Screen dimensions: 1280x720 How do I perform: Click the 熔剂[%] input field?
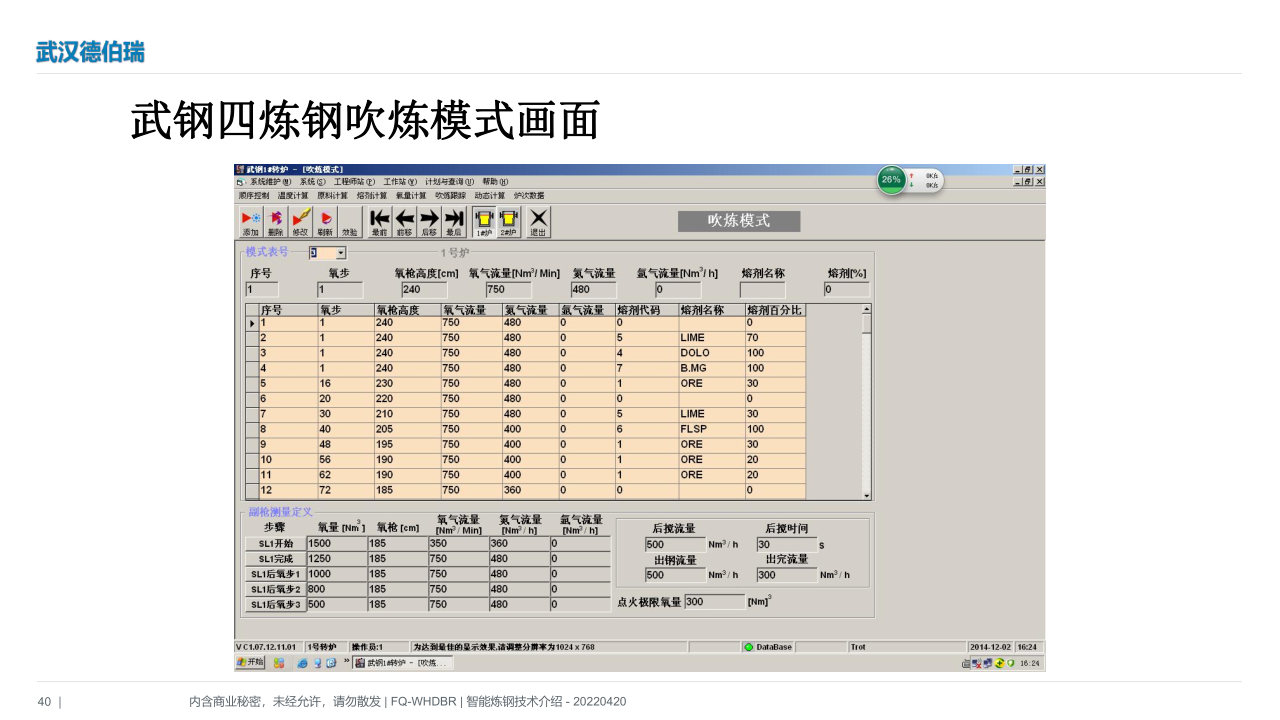point(847,289)
